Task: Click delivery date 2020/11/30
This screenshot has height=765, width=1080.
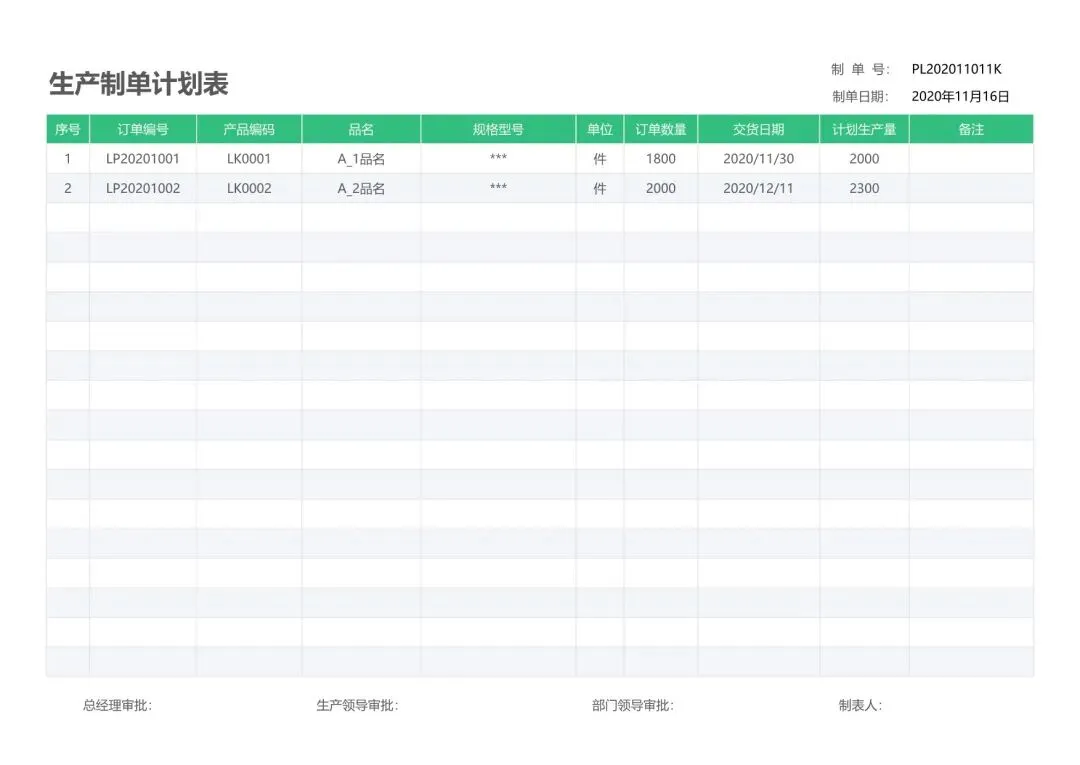Action: [x=758, y=159]
